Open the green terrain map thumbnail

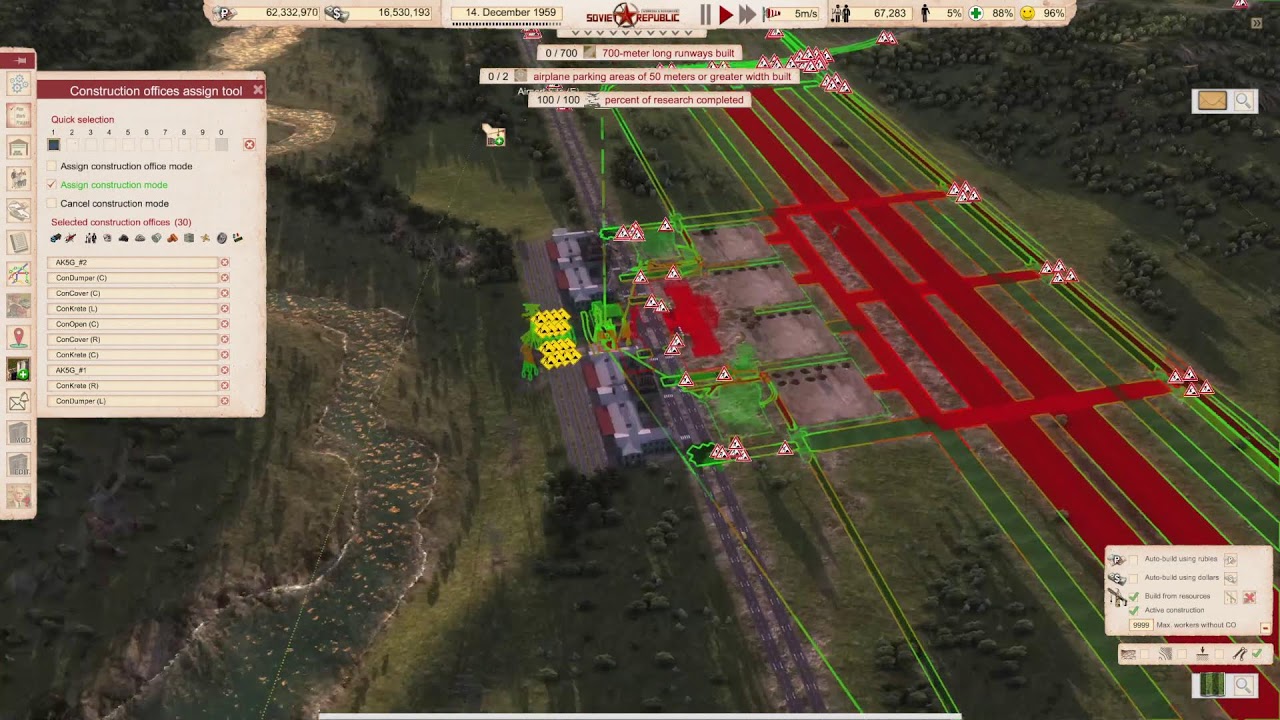coord(1212,685)
